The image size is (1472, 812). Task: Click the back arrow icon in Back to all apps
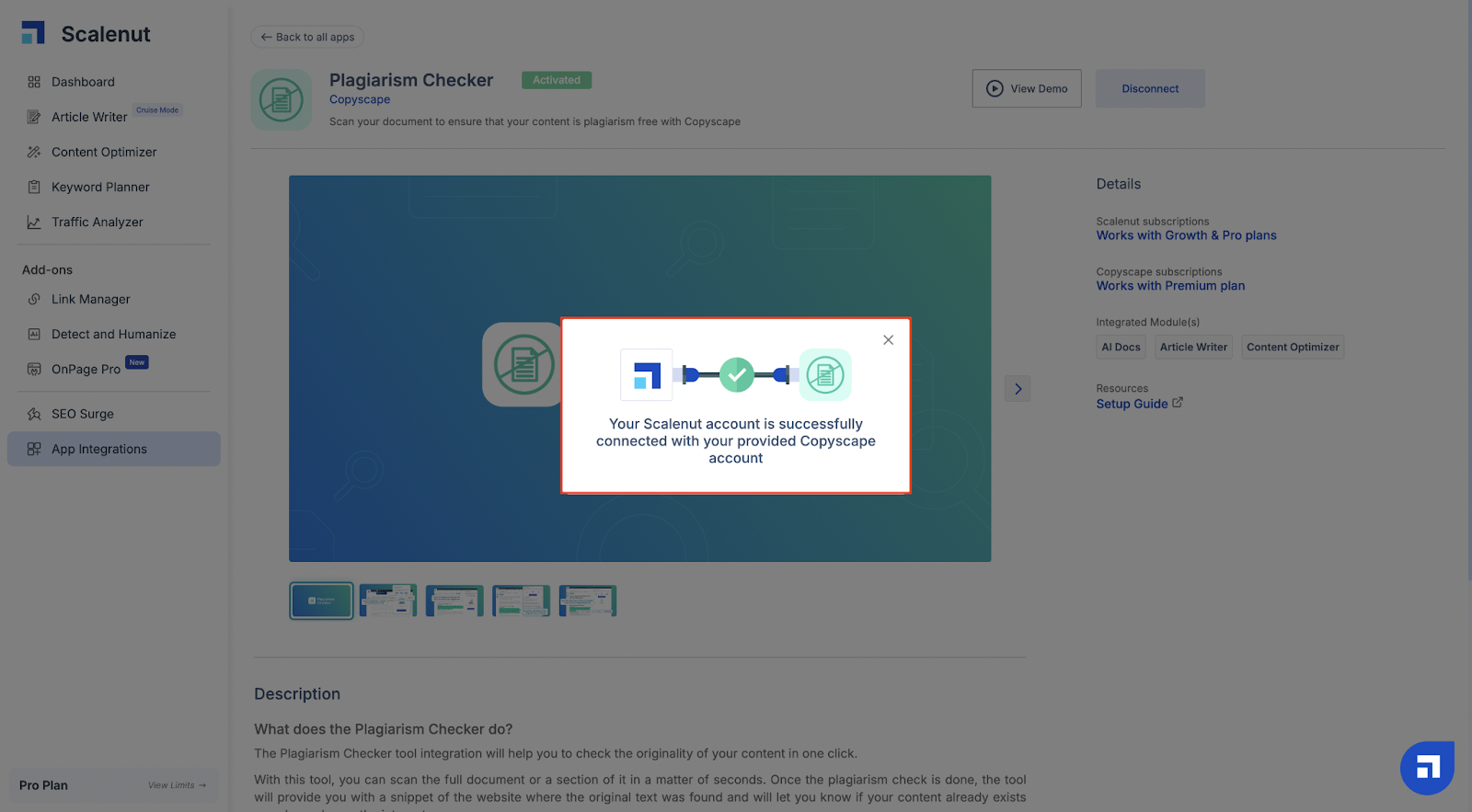pyautogui.click(x=266, y=37)
